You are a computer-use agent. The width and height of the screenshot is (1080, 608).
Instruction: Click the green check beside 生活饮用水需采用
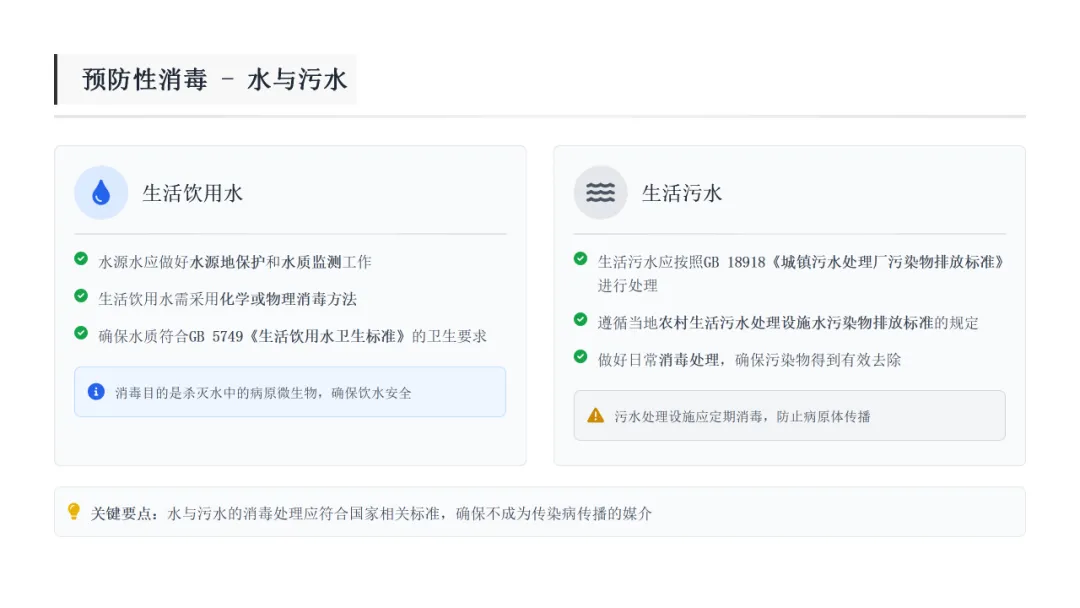(x=81, y=296)
